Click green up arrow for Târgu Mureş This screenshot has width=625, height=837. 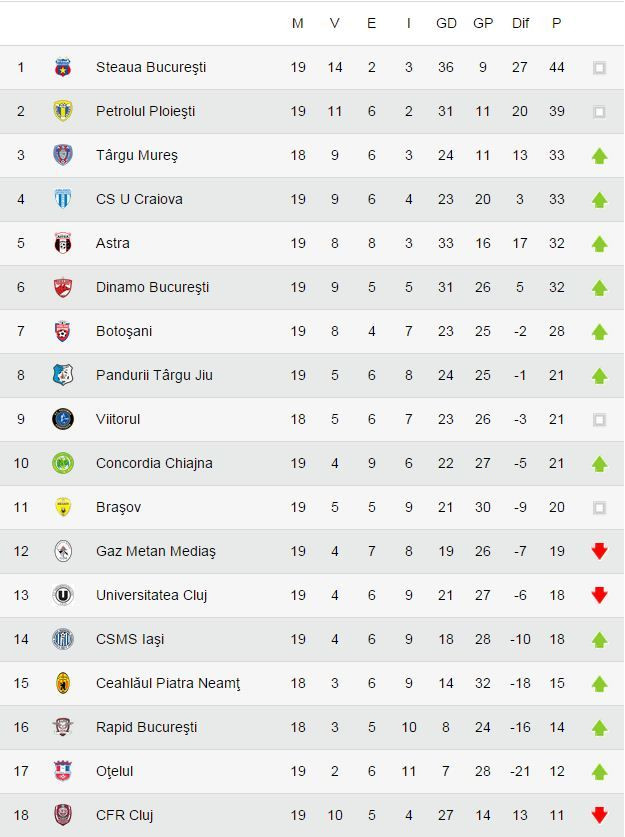599,155
